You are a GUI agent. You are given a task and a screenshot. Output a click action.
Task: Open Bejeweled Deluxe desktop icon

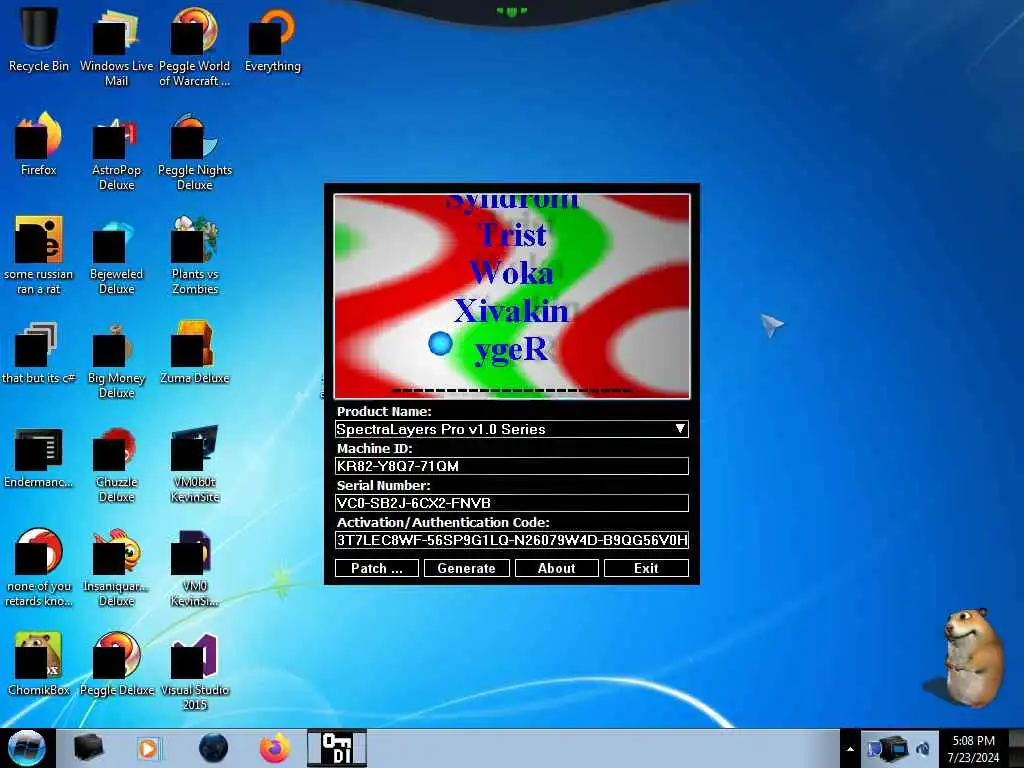116,255
